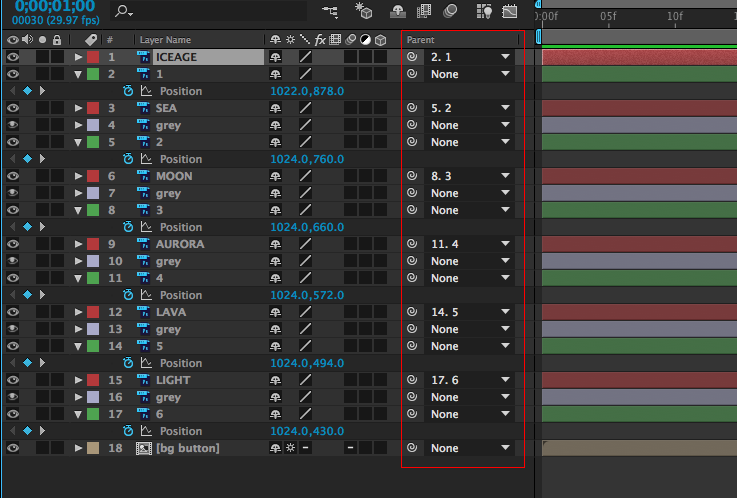This screenshot has width=737, height=498.
Task: Hide the ICEAGE layer eye
Action: click(13, 57)
